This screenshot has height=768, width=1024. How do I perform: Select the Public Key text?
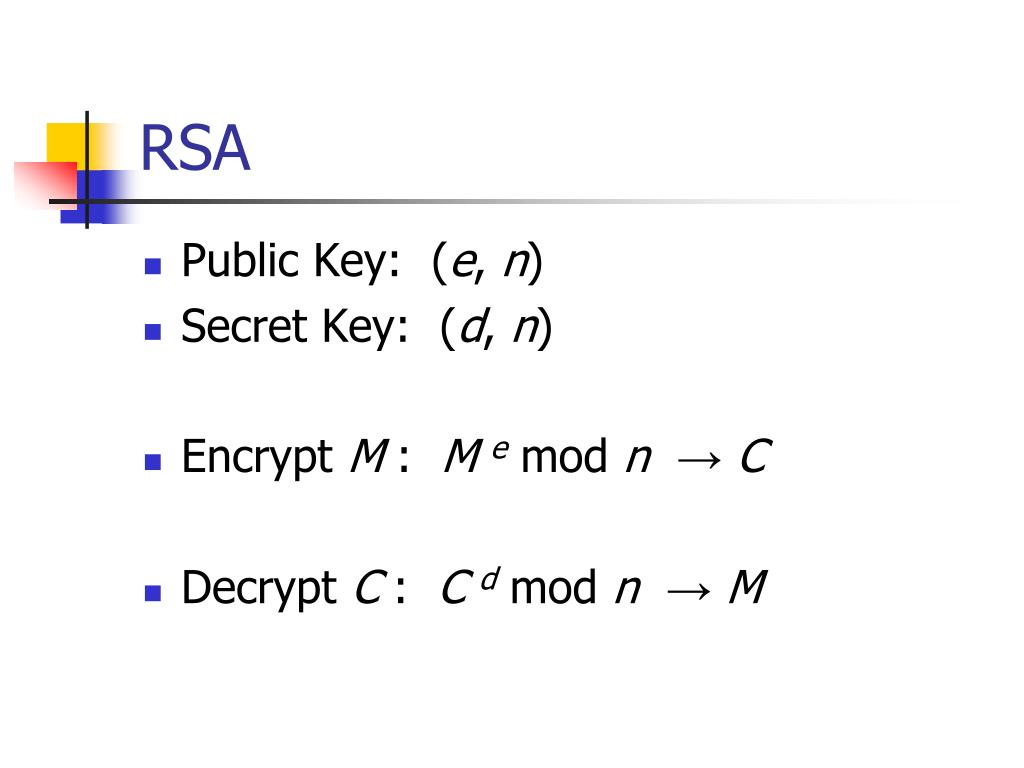(x=291, y=261)
